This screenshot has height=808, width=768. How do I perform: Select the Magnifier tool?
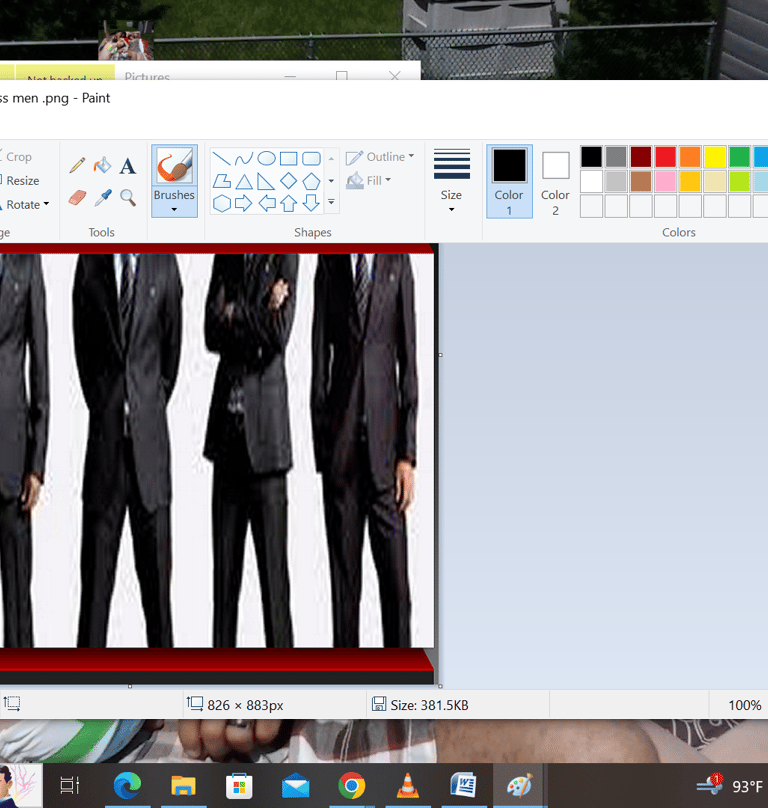tap(128, 198)
